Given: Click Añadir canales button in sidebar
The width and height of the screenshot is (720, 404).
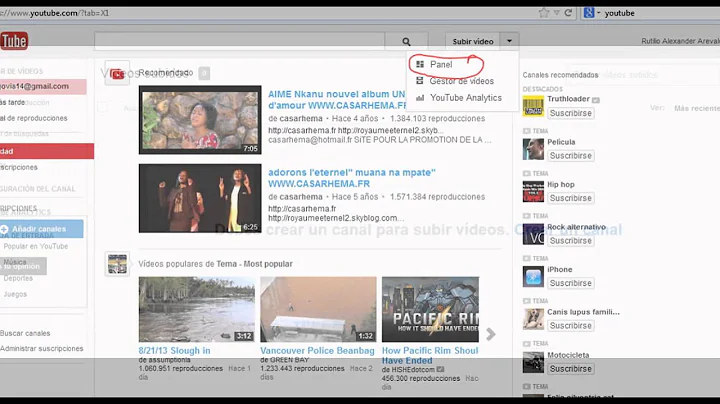Looking at the screenshot, I should coord(41,229).
